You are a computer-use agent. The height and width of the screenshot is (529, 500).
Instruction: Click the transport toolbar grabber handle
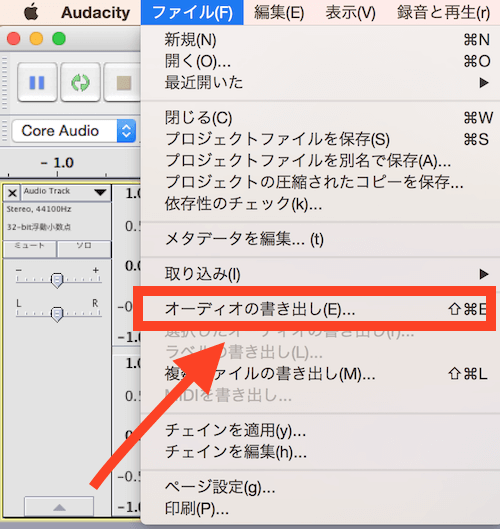4,83
